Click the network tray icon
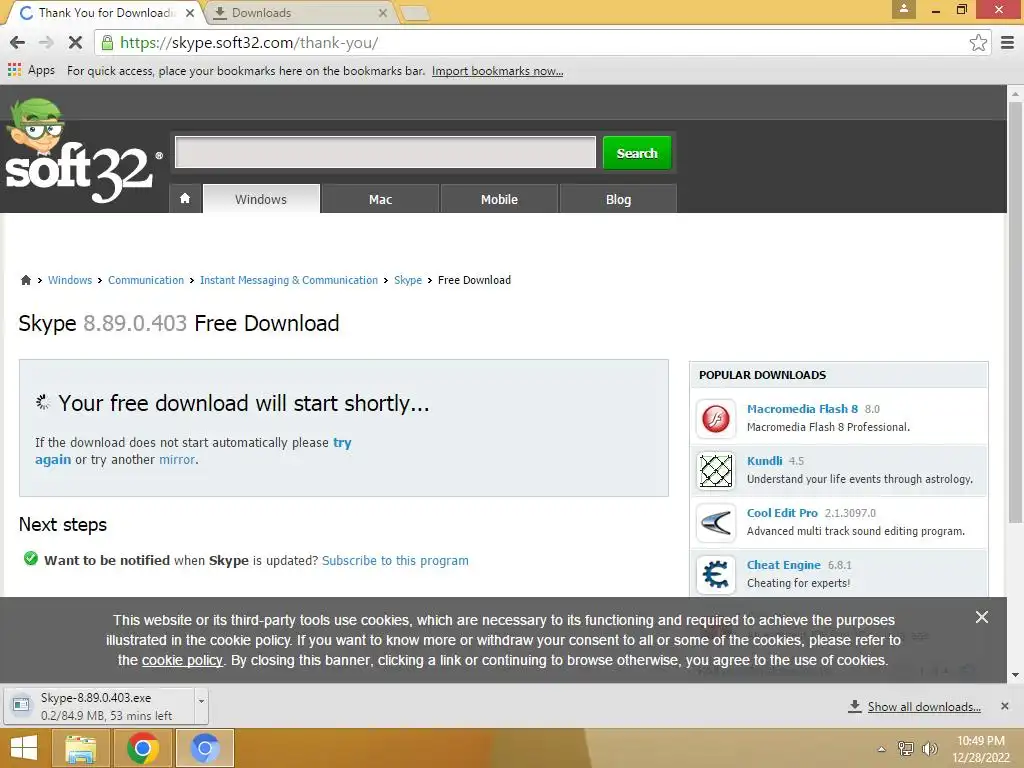 tap(905, 748)
